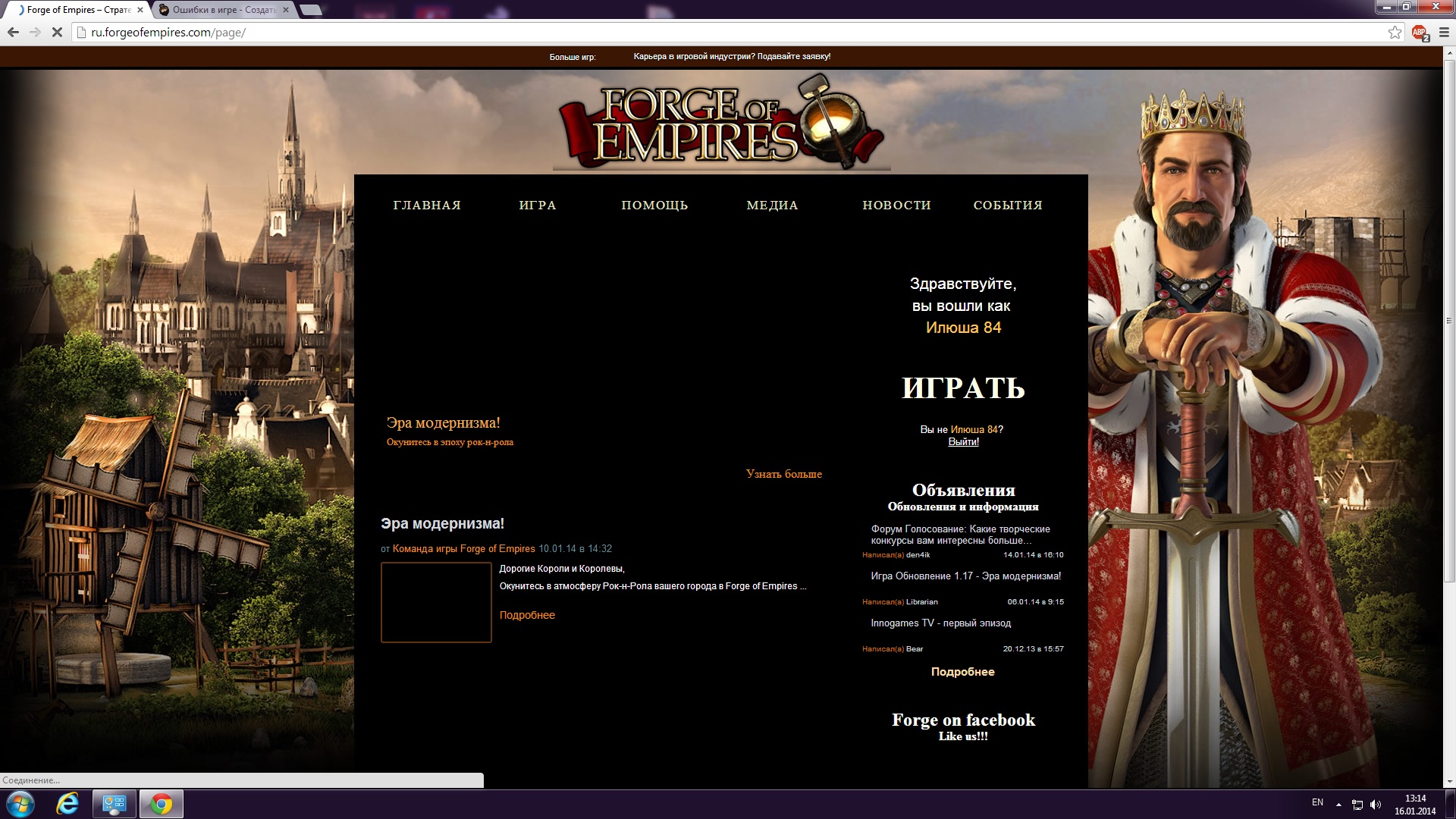The height and width of the screenshot is (819, 1456).
Task: Click the Выйти! logout link
Action: click(x=963, y=442)
